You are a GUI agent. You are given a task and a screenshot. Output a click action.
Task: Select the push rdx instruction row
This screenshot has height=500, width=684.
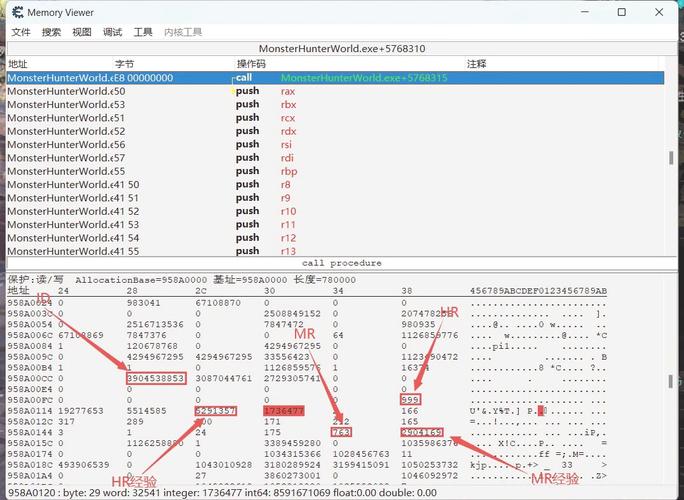(x=335, y=131)
